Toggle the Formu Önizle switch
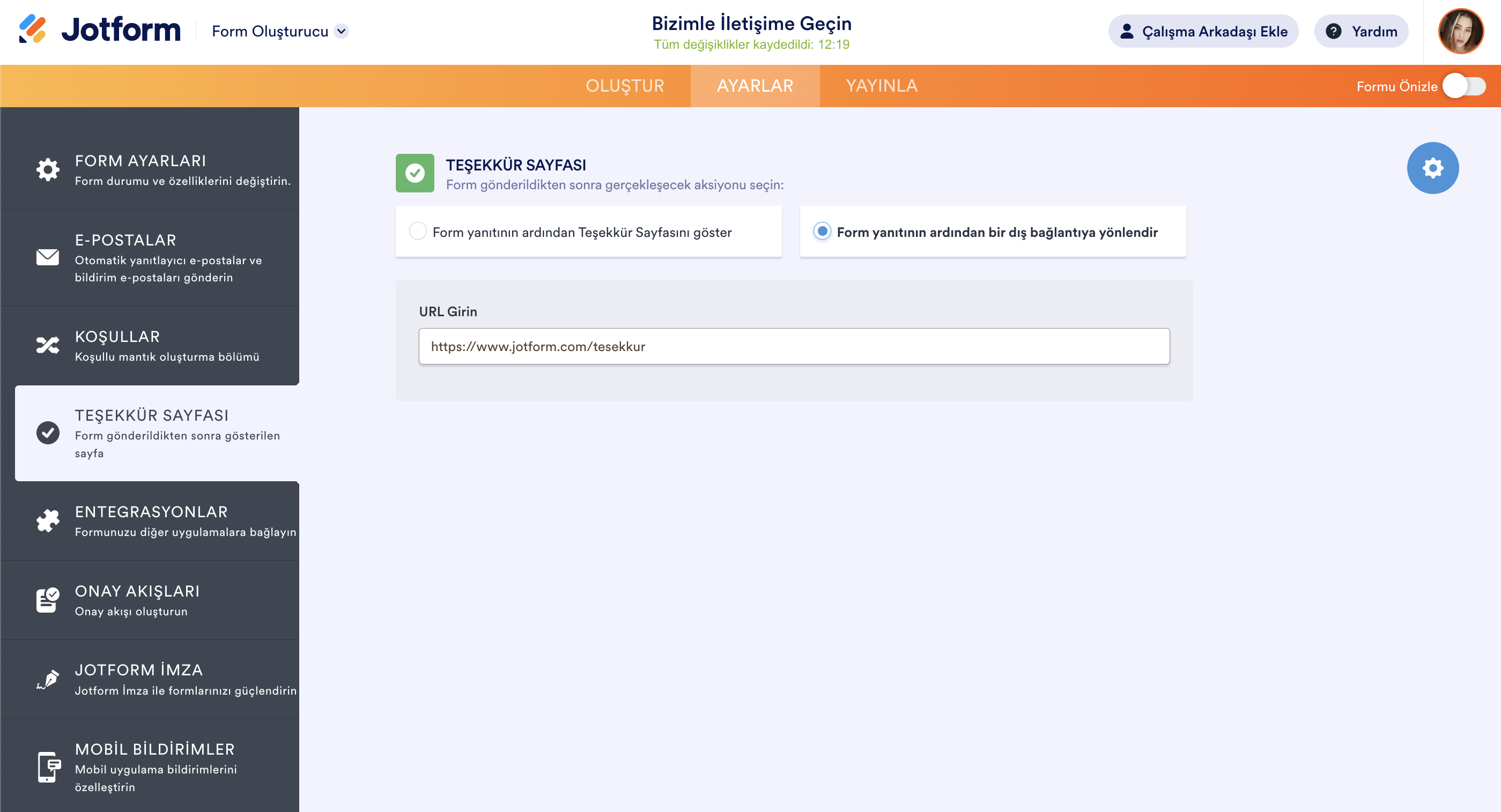This screenshot has width=1501, height=812. point(1465,86)
